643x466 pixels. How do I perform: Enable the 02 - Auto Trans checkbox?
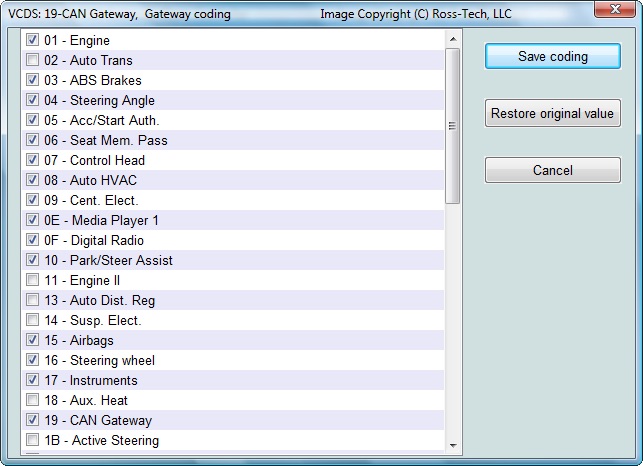[x=32, y=60]
